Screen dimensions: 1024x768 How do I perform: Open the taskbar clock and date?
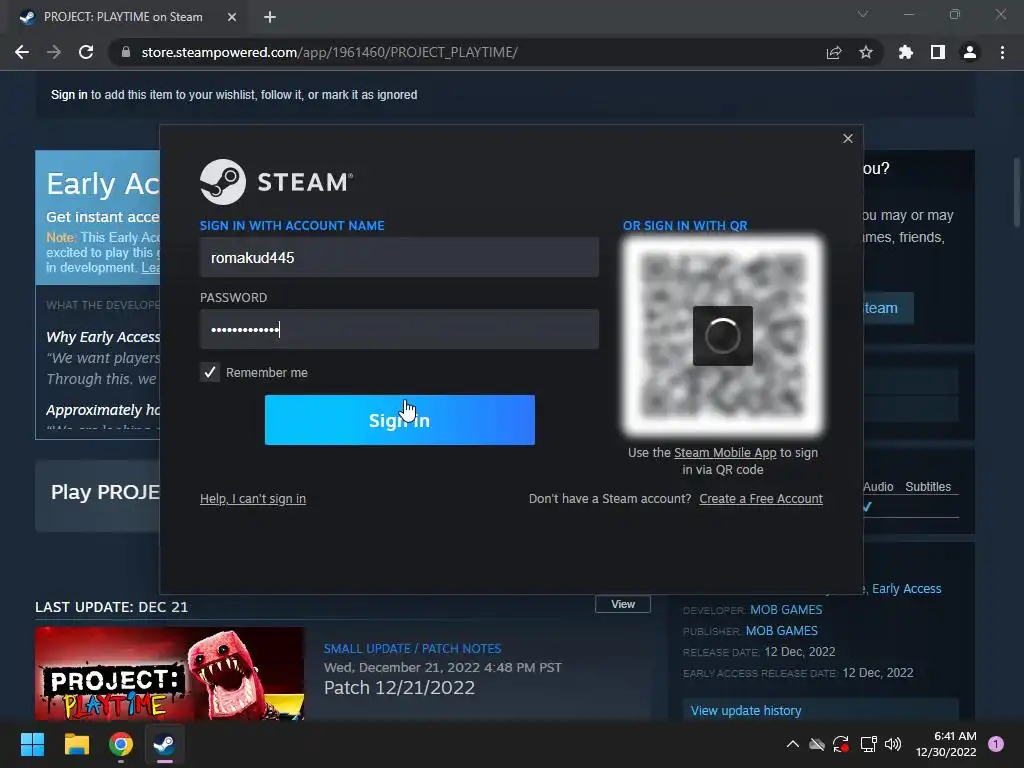[x=946, y=744]
